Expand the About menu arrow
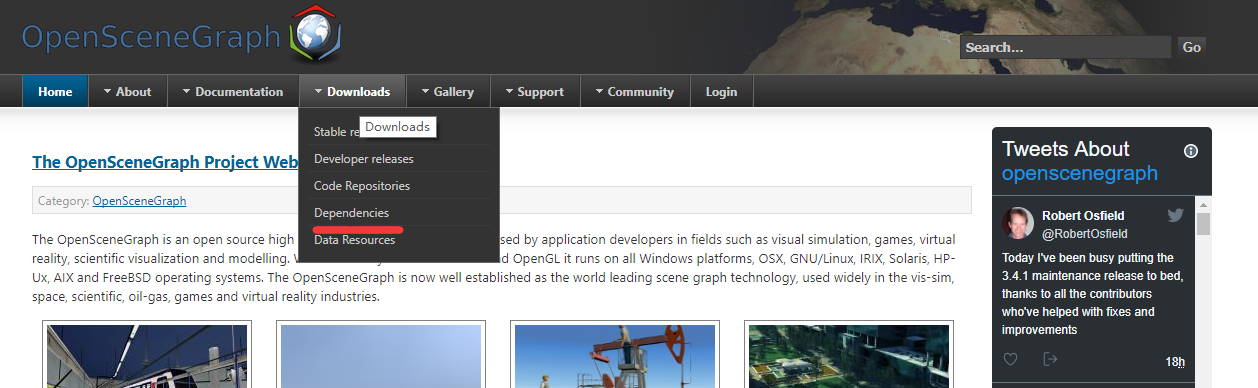 pyautogui.click(x=108, y=91)
